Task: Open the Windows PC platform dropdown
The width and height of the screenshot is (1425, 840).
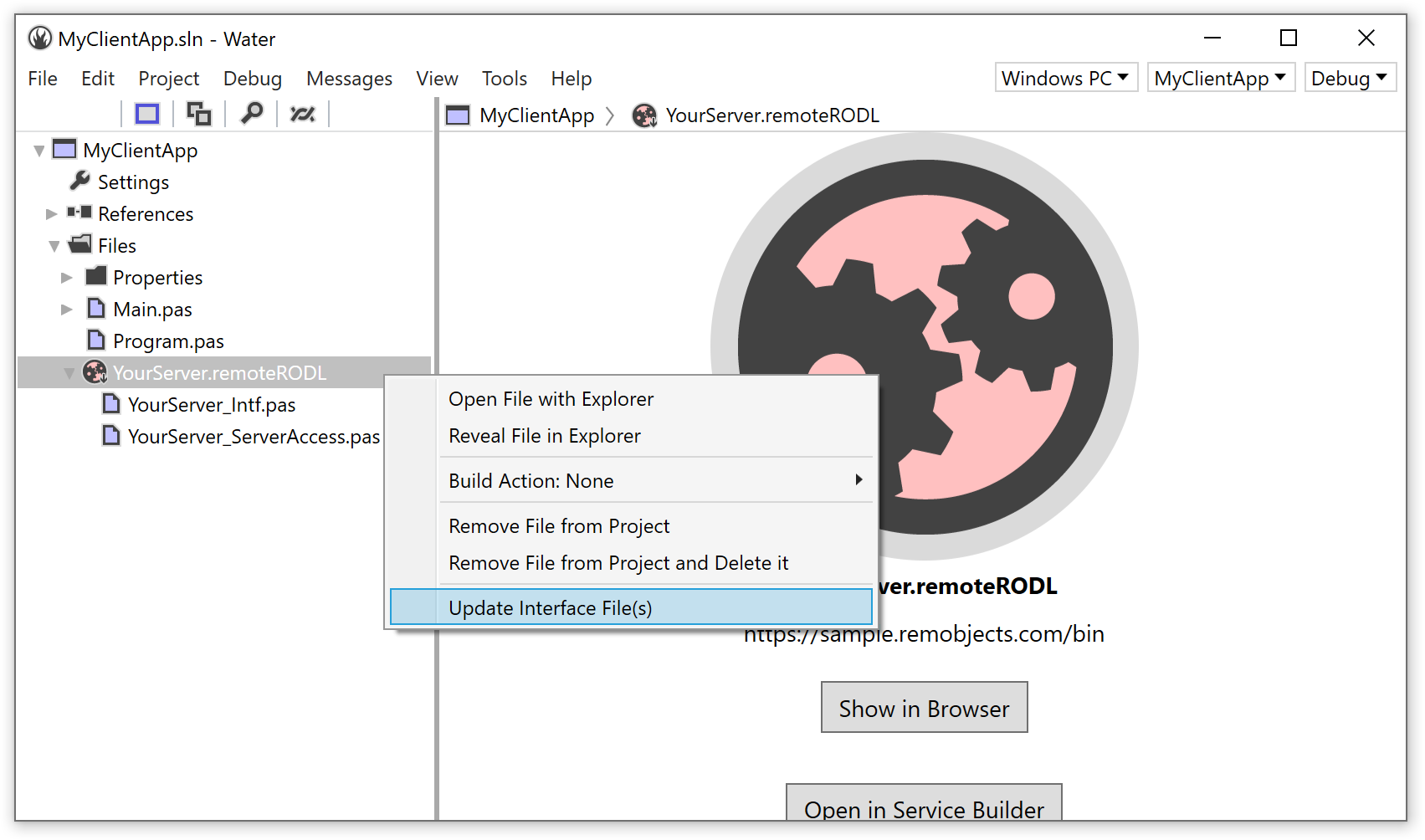Action: pyautogui.click(x=1066, y=78)
